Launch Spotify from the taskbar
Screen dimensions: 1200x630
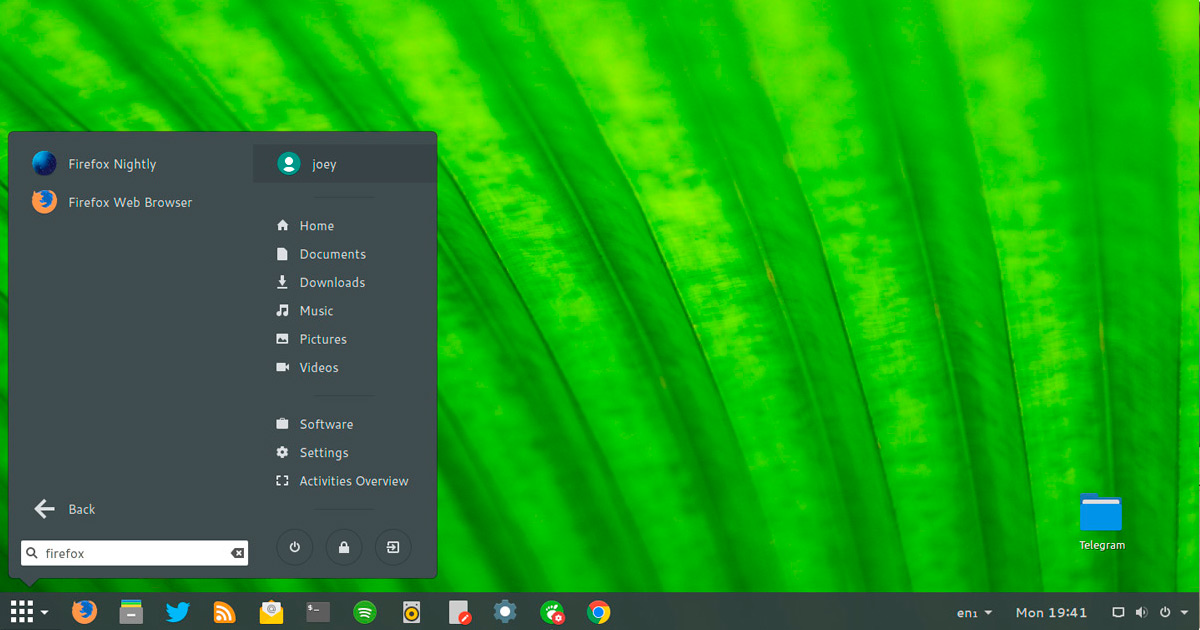[x=364, y=611]
